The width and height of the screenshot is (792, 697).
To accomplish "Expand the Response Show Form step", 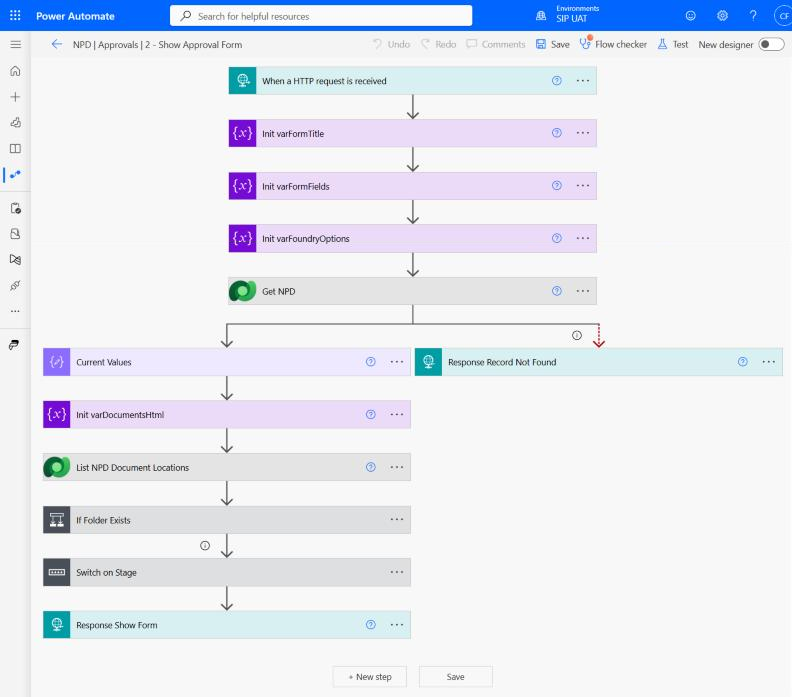I will 227,625.
